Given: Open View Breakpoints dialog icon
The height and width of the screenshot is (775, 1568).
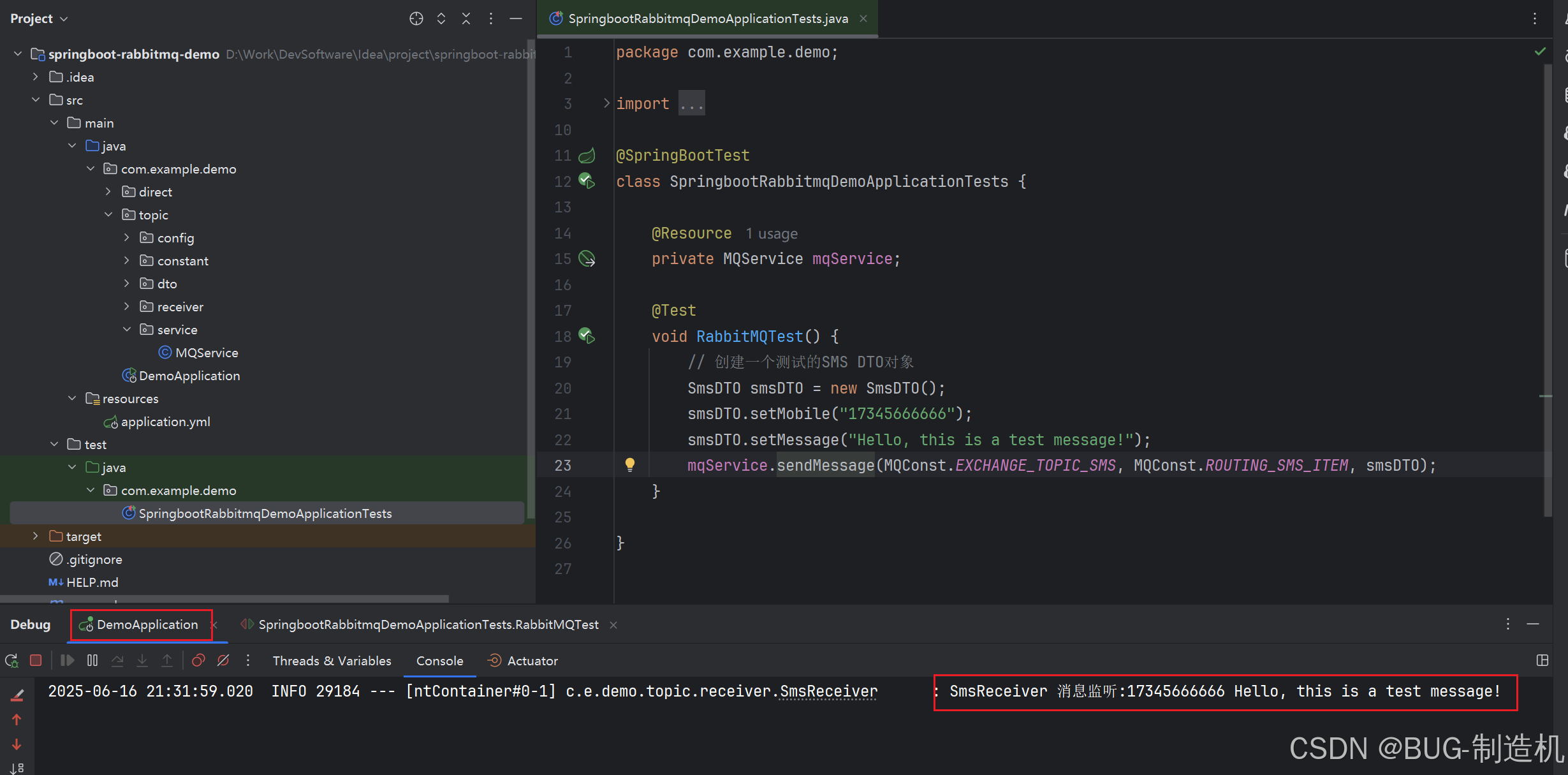Looking at the screenshot, I should tap(198, 660).
